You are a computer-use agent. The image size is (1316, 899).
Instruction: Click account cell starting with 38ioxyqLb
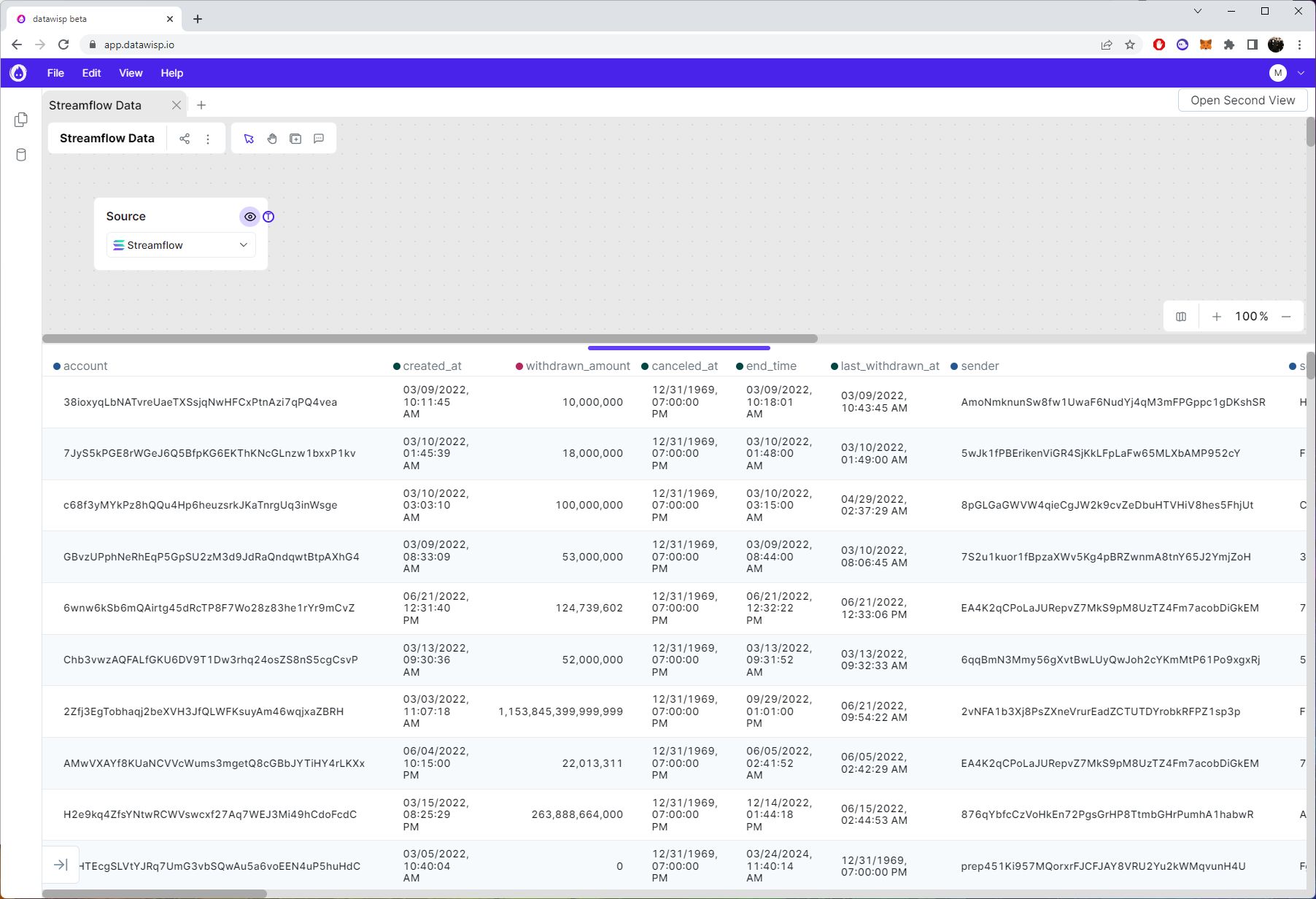click(x=201, y=402)
